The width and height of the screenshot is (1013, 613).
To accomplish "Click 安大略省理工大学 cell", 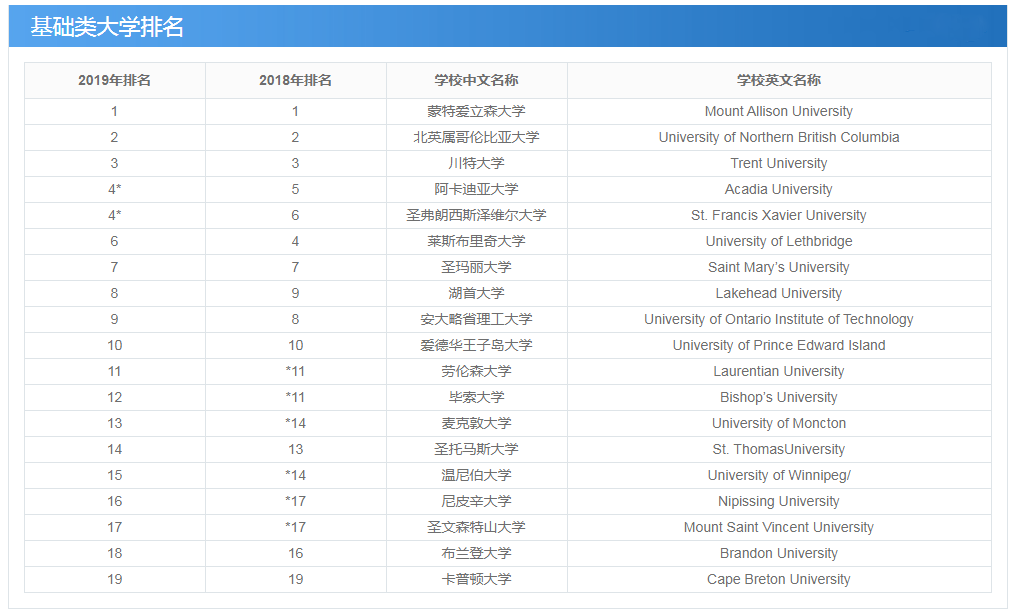I will click(x=476, y=319).
